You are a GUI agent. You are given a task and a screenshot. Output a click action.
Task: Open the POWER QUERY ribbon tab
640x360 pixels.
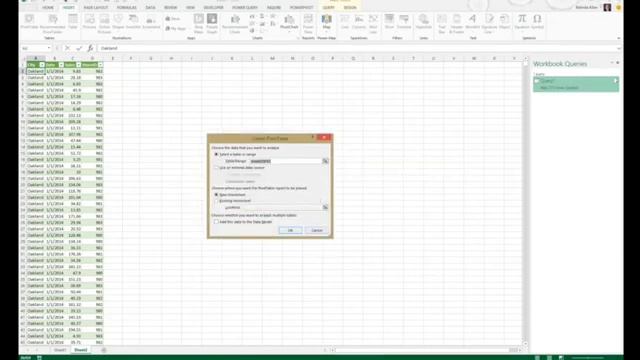[245, 8]
